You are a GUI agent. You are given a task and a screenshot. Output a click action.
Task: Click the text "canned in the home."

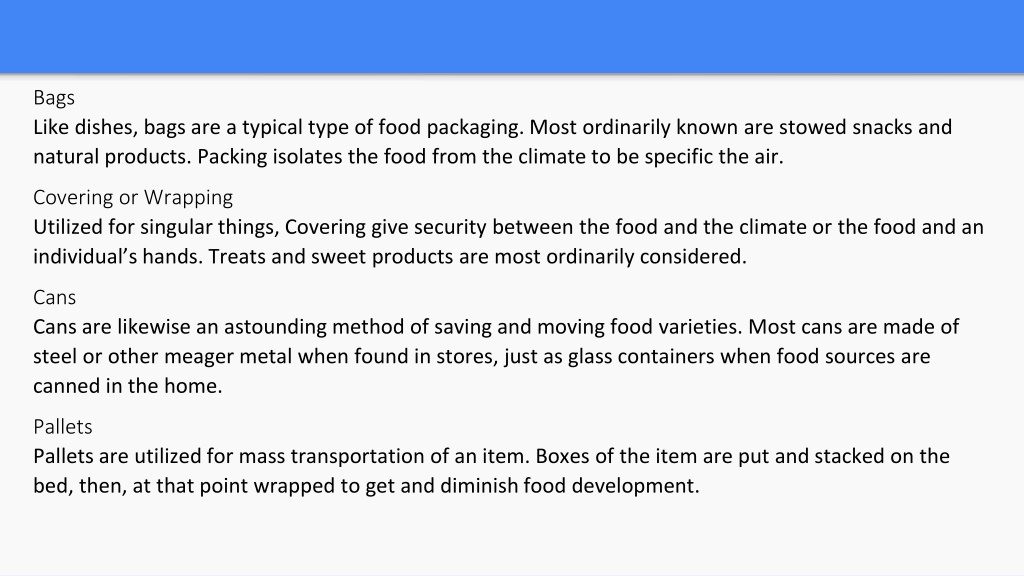click(128, 386)
